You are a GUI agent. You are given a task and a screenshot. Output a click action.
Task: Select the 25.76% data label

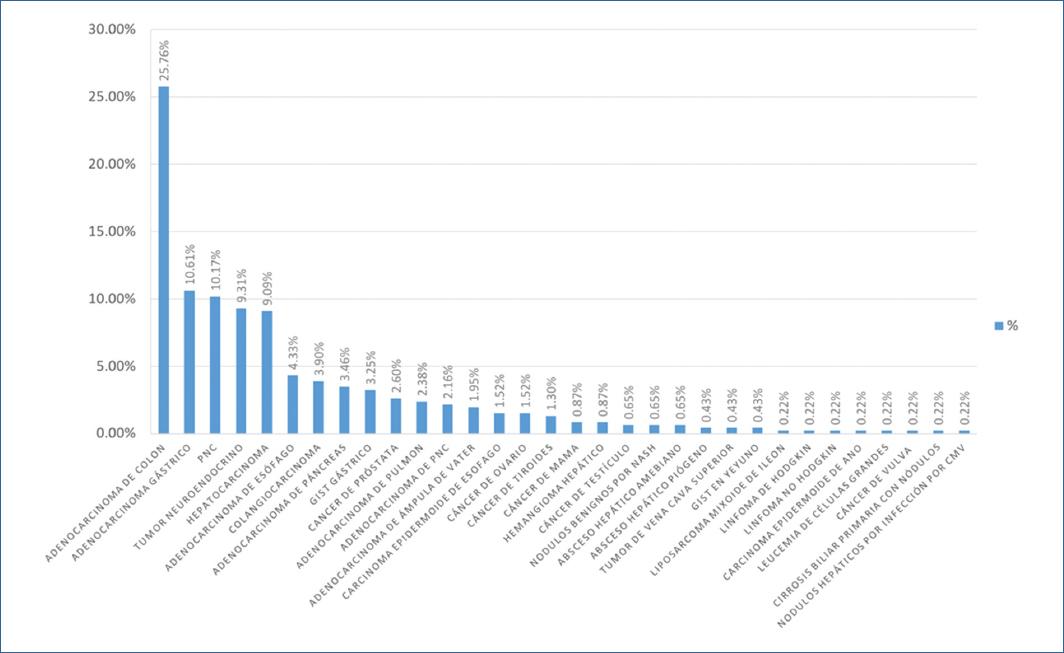(x=164, y=60)
